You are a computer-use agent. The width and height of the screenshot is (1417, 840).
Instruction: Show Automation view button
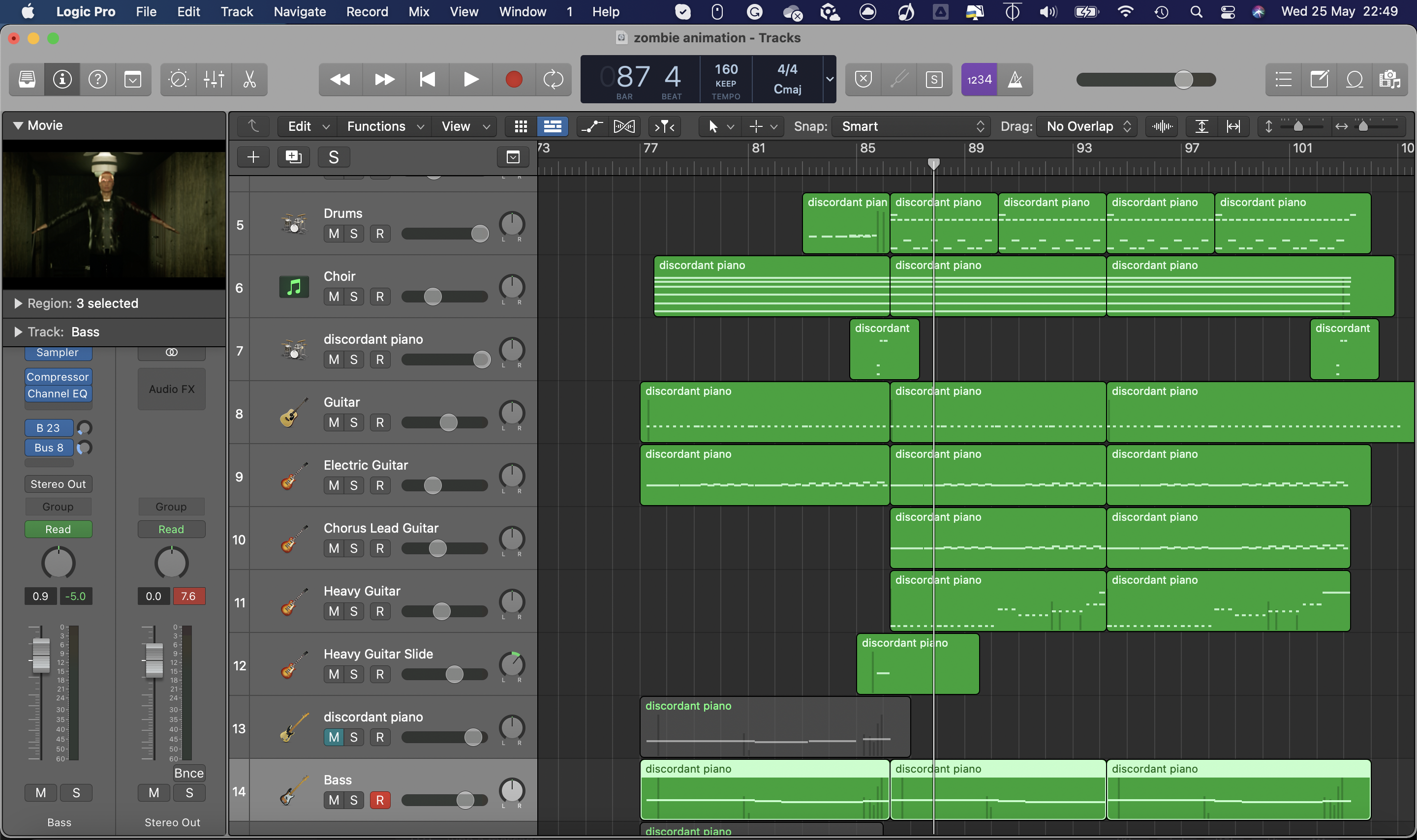[x=592, y=126]
